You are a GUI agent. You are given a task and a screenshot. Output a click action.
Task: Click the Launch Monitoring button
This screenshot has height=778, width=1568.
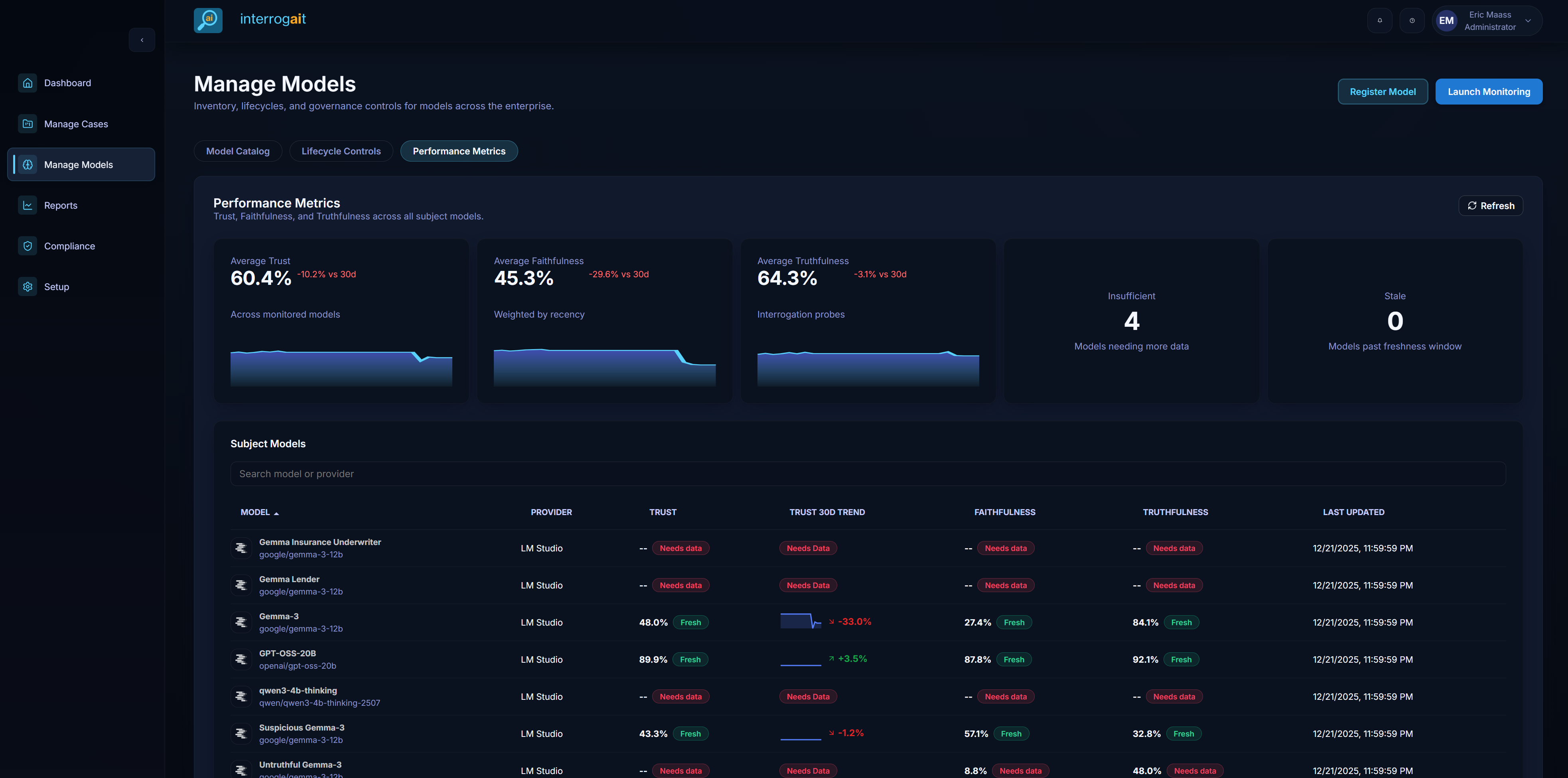(1489, 91)
